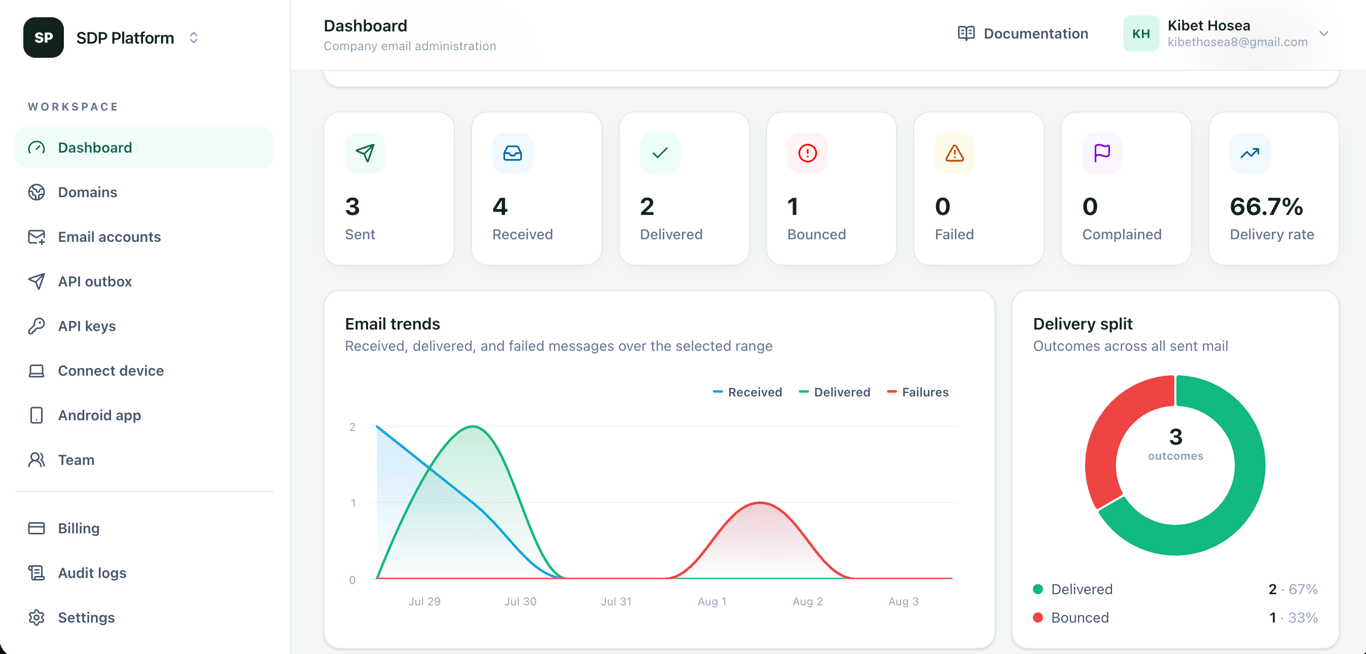Click the Failed warning triangle icon
Screen dimensions: 1366x654
point(954,153)
